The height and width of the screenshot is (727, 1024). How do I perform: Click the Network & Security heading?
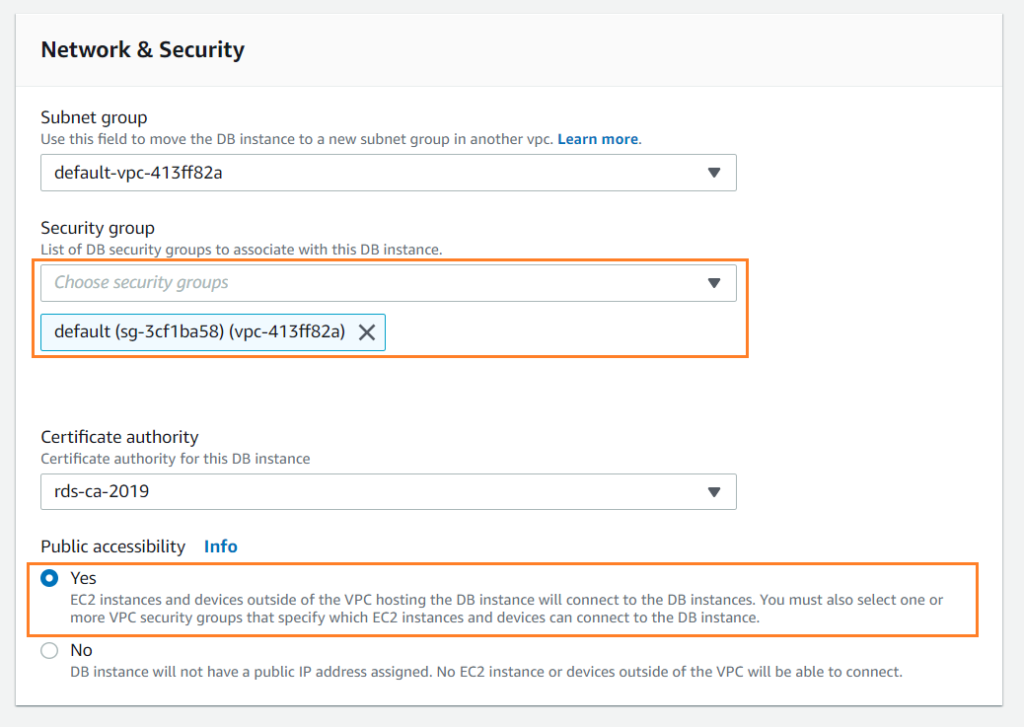[142, 50]
